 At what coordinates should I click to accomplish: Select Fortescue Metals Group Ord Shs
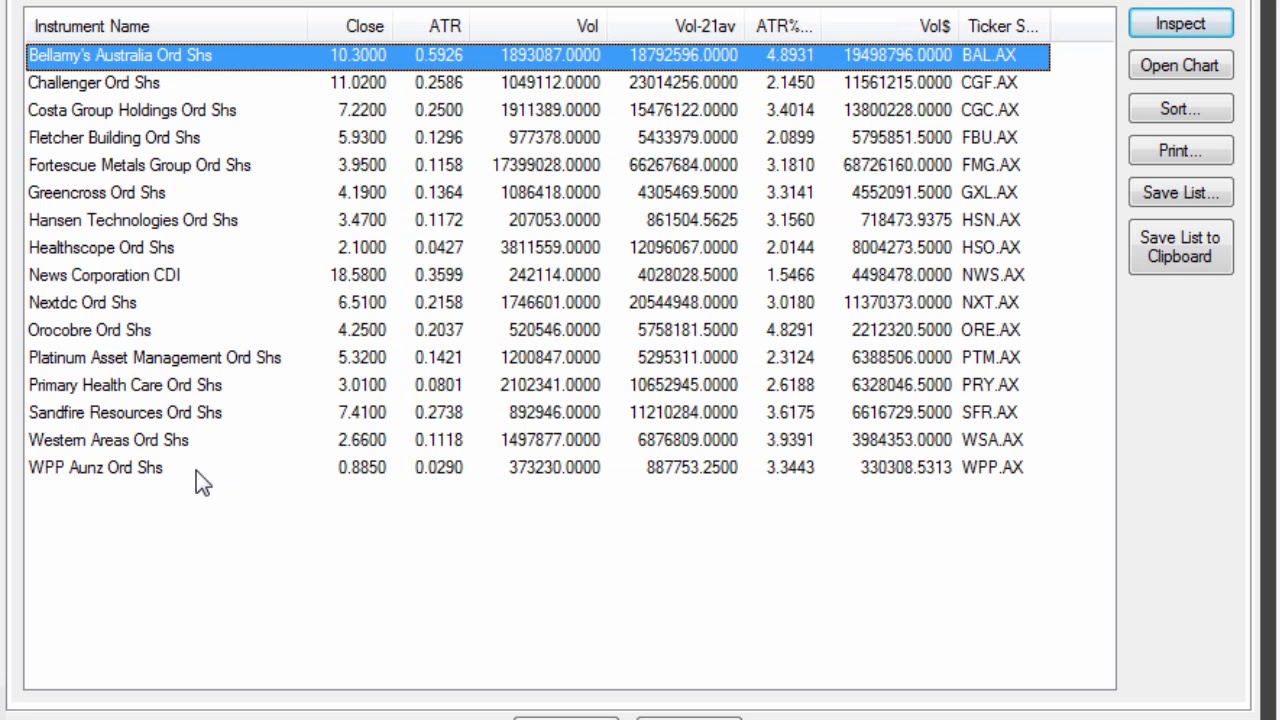coord(538,165)
